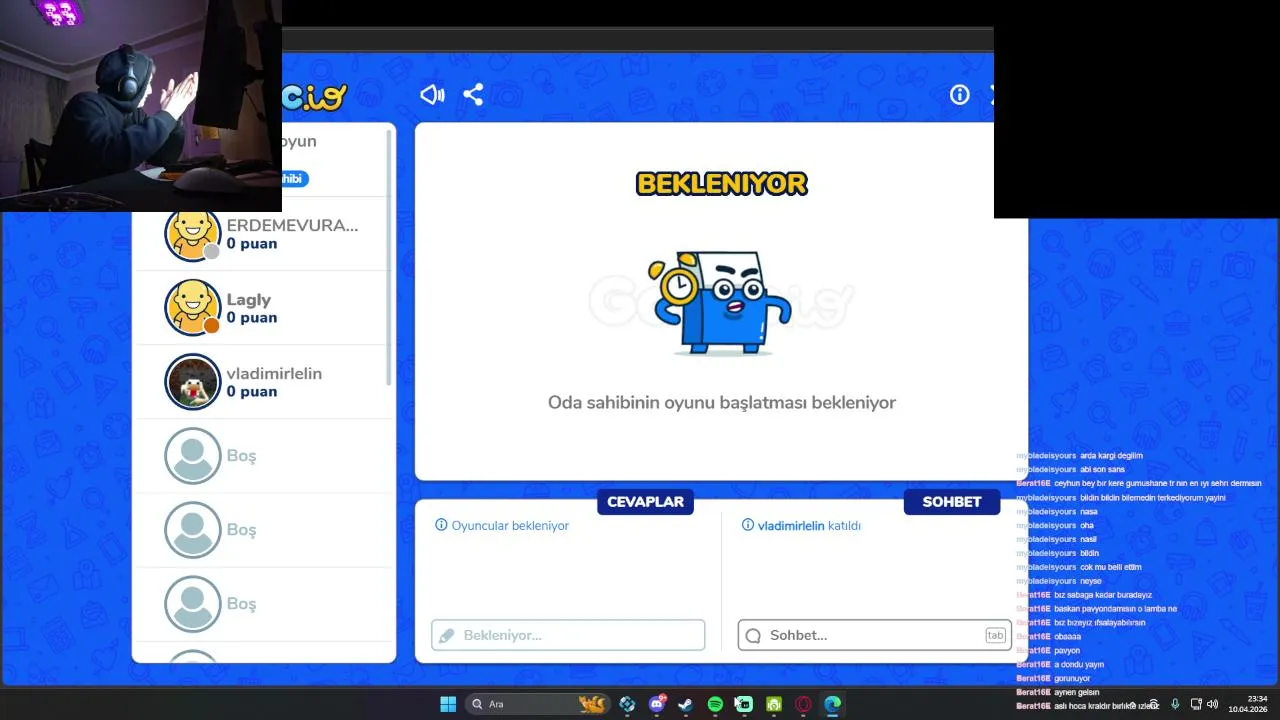
Task: Open vladimirlelin profile picture
Action: (x=192, y=381)
